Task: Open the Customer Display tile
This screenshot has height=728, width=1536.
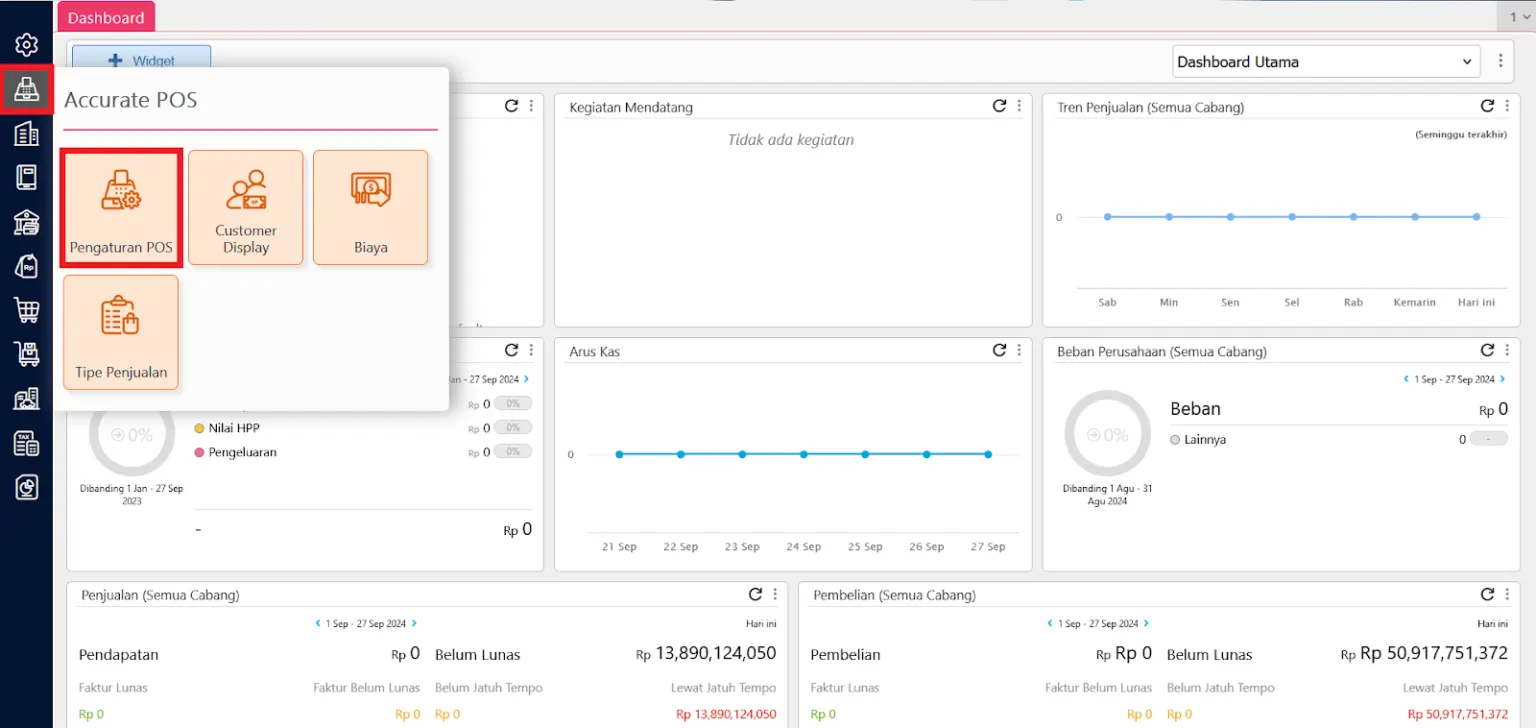Action: point(245,208)
